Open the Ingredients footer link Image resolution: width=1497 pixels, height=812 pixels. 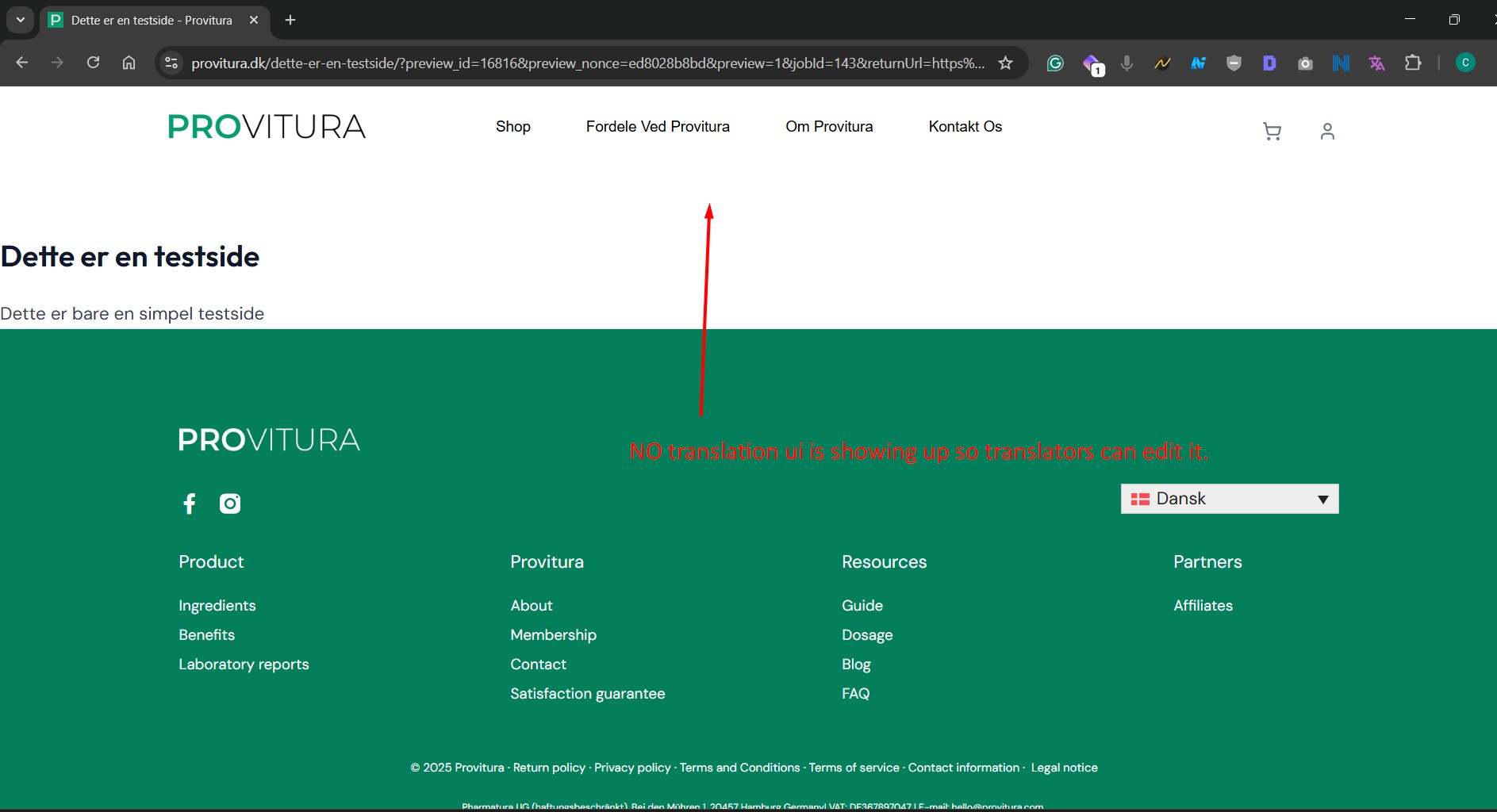(x=217, y=606)
